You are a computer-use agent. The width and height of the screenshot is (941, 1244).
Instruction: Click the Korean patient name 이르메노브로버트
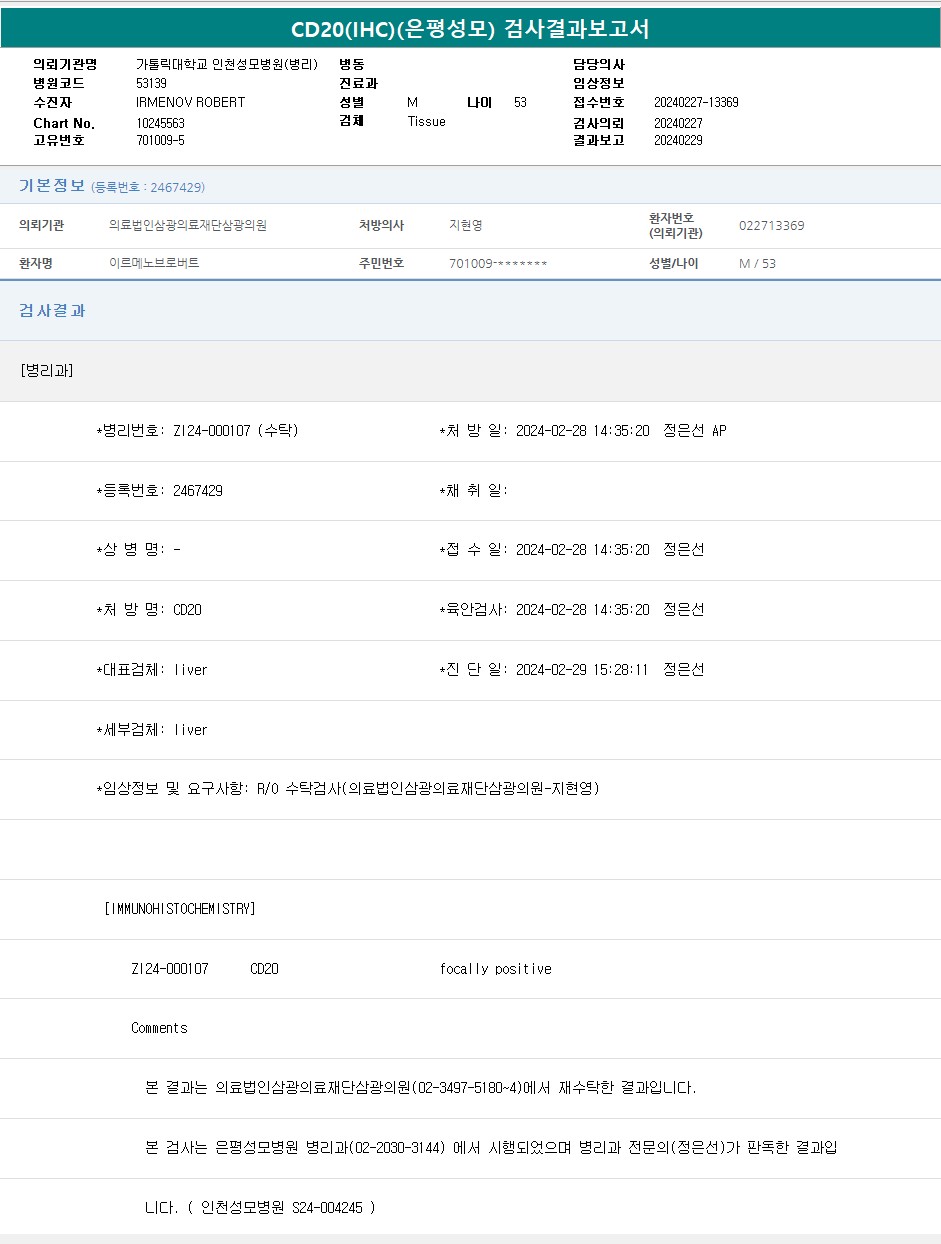[154, 264]
